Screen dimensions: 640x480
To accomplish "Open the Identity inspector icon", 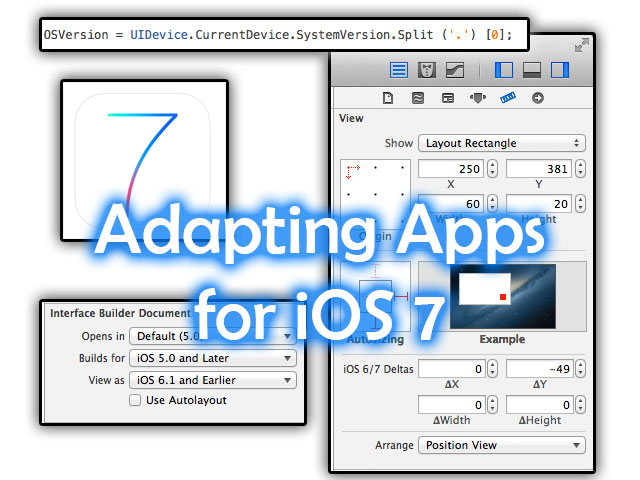I will coord(448,98).
